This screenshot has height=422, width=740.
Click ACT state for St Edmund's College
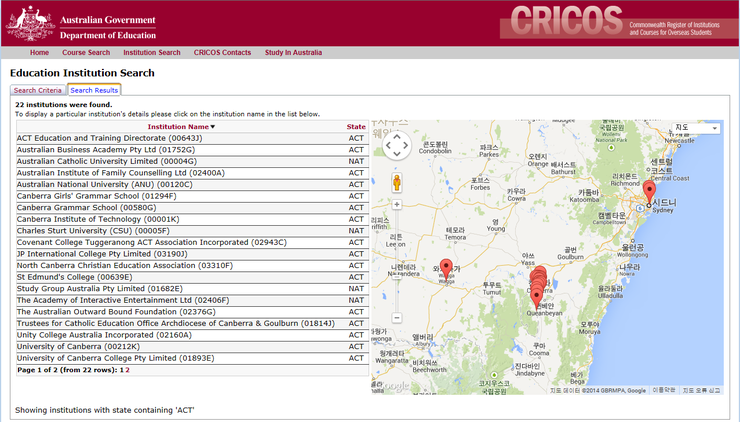356,277
